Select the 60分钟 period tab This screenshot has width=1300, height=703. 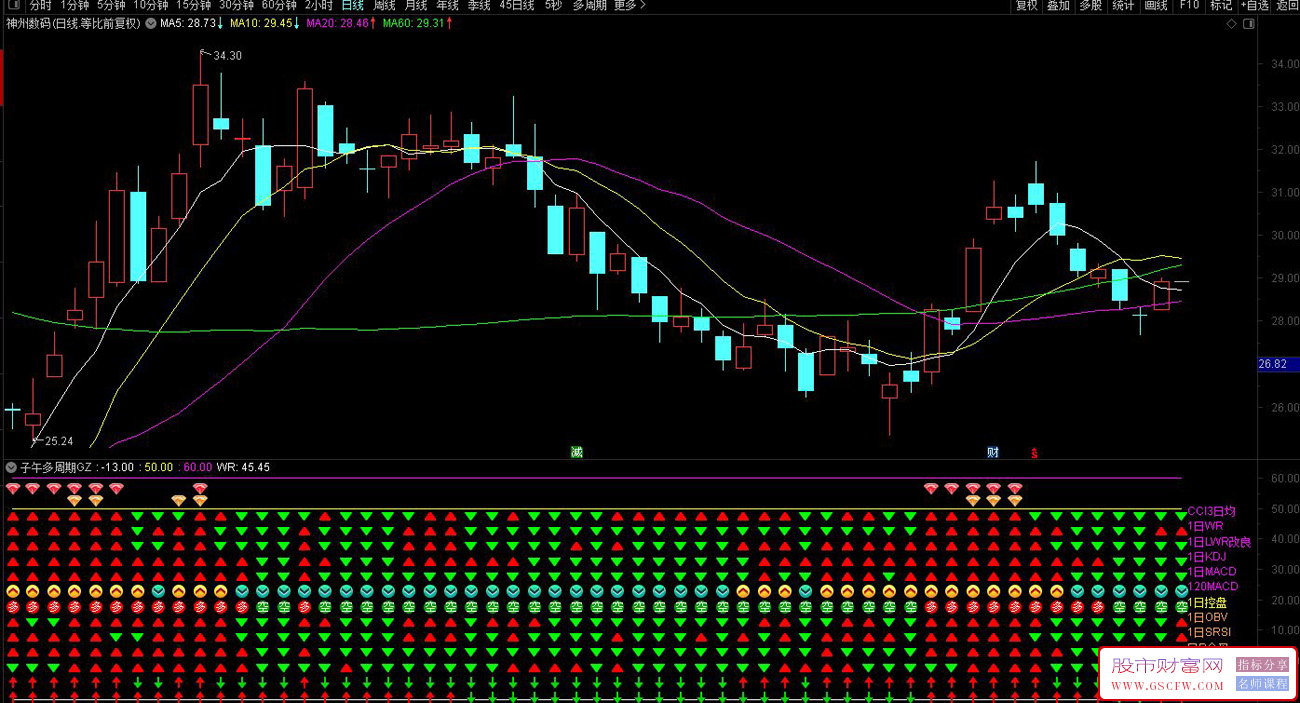(x=279, y=5)
